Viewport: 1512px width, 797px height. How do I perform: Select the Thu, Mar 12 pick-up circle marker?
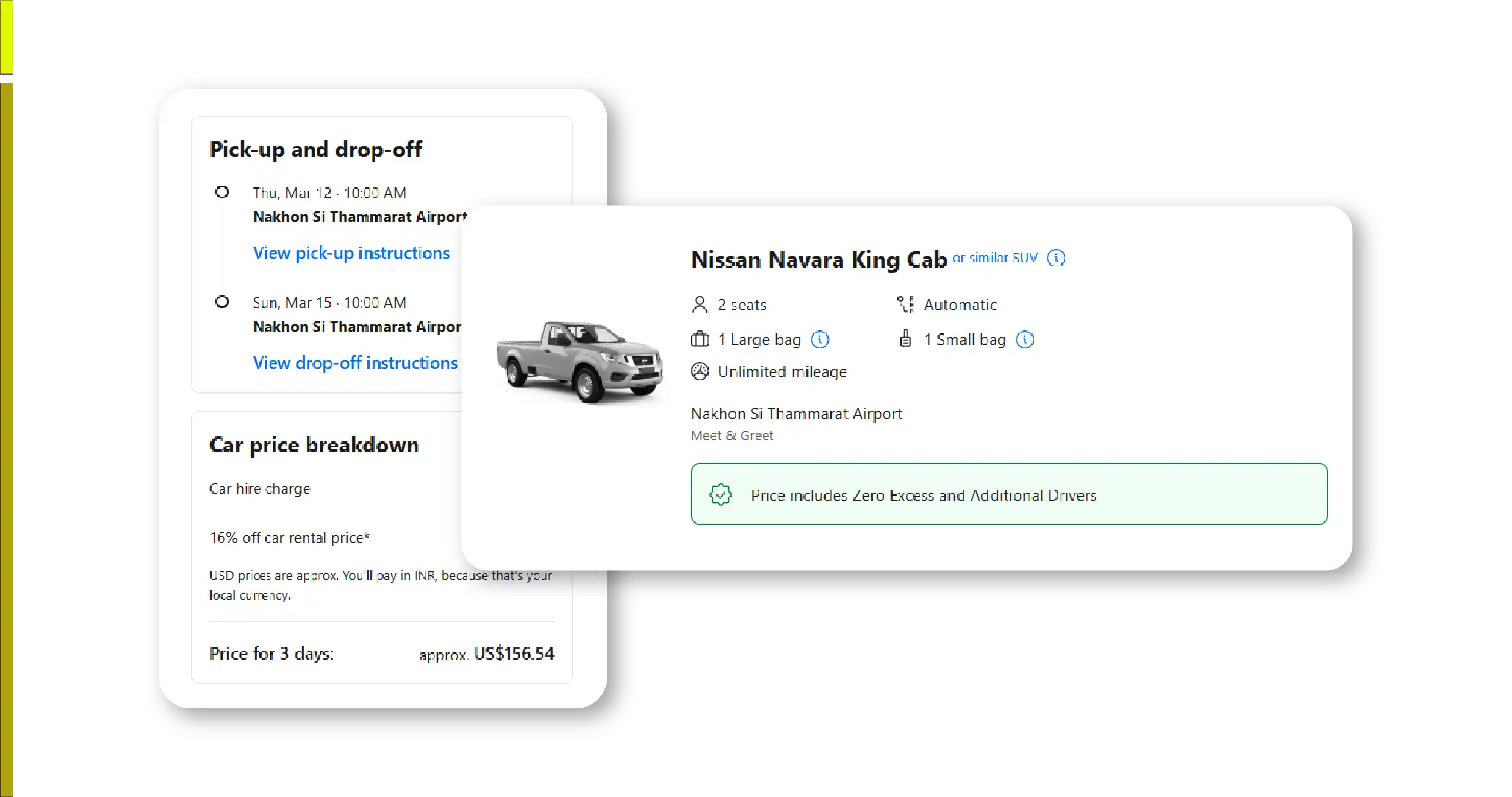(x=222, y=192)
